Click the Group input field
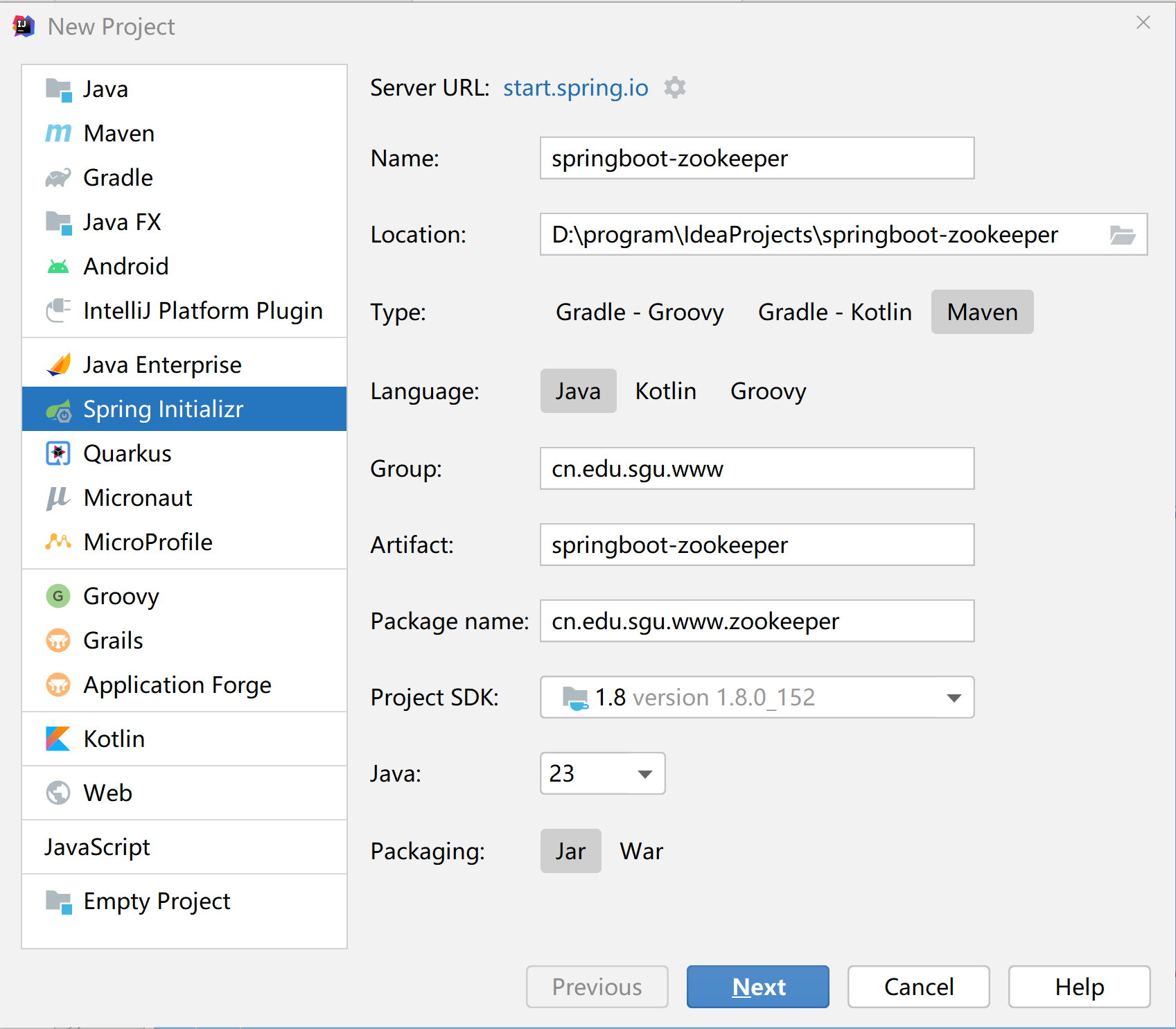1176x1029 pixels. (757, 468)
